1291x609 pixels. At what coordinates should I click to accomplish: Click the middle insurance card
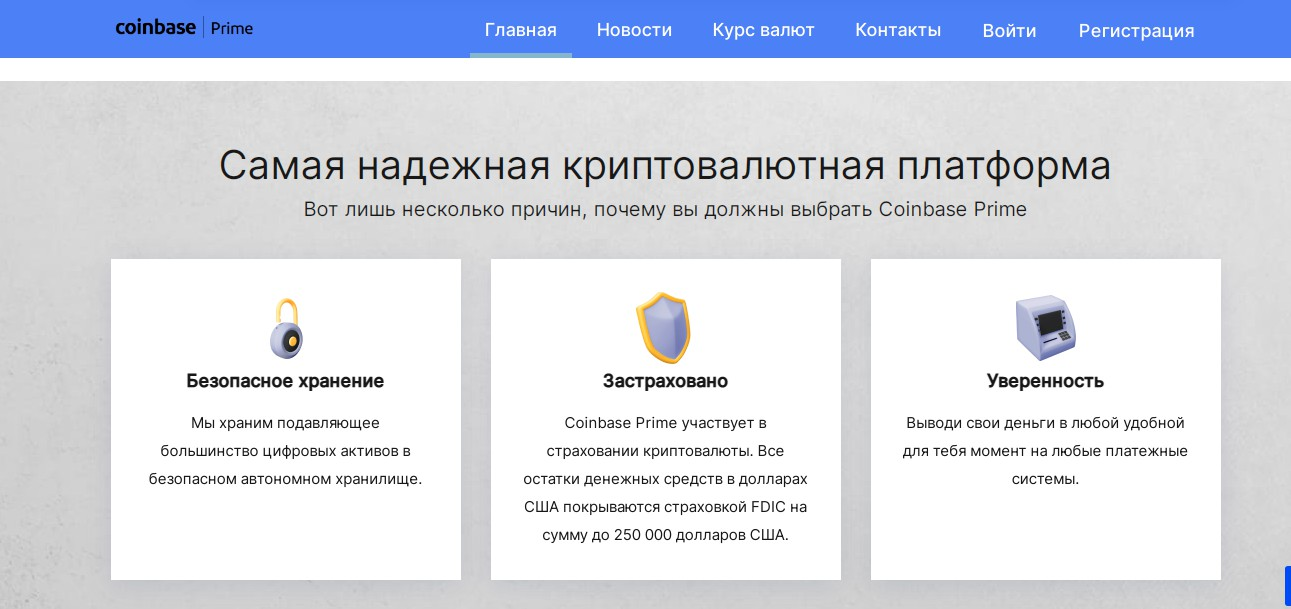[664, 419]
